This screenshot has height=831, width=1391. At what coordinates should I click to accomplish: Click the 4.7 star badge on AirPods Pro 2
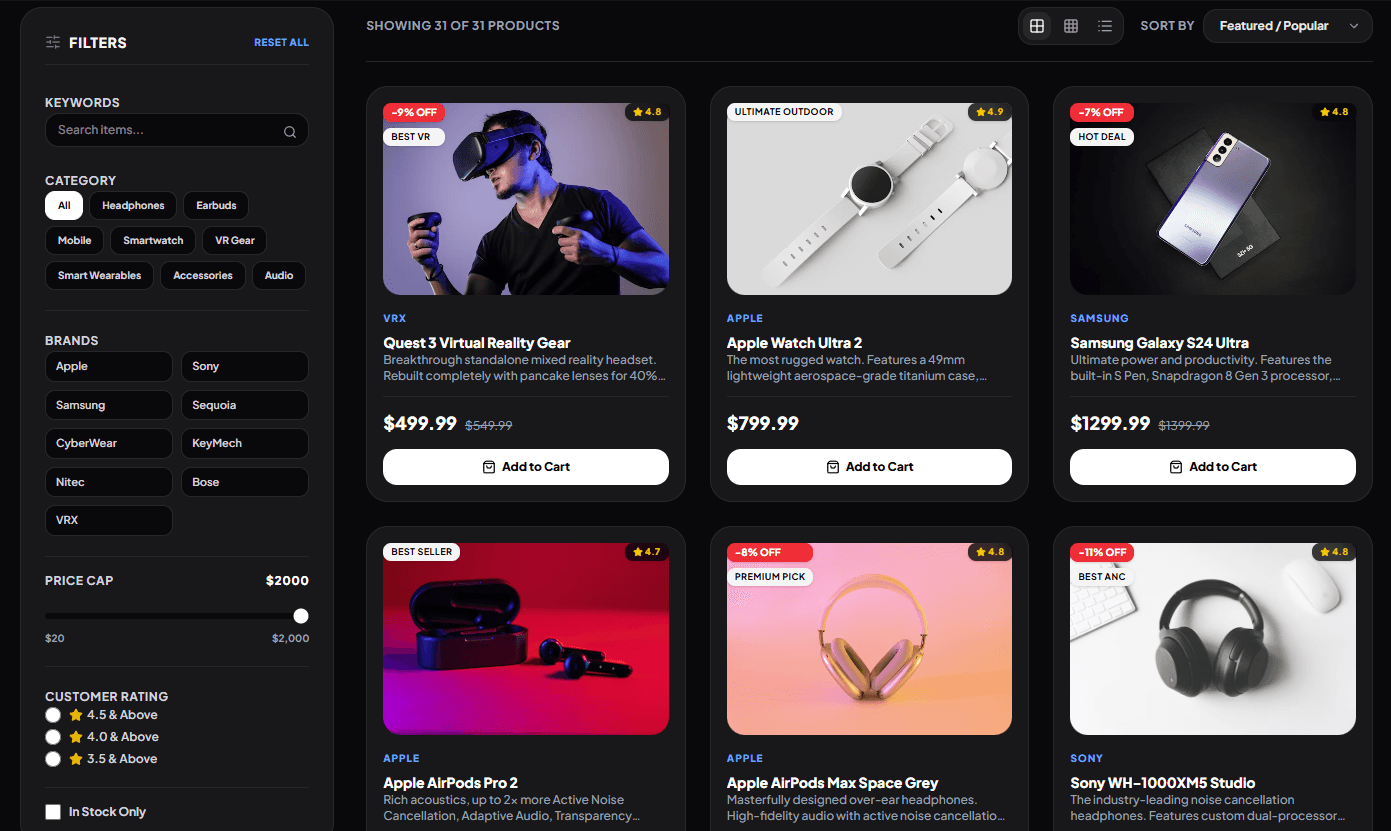point(647,552)
